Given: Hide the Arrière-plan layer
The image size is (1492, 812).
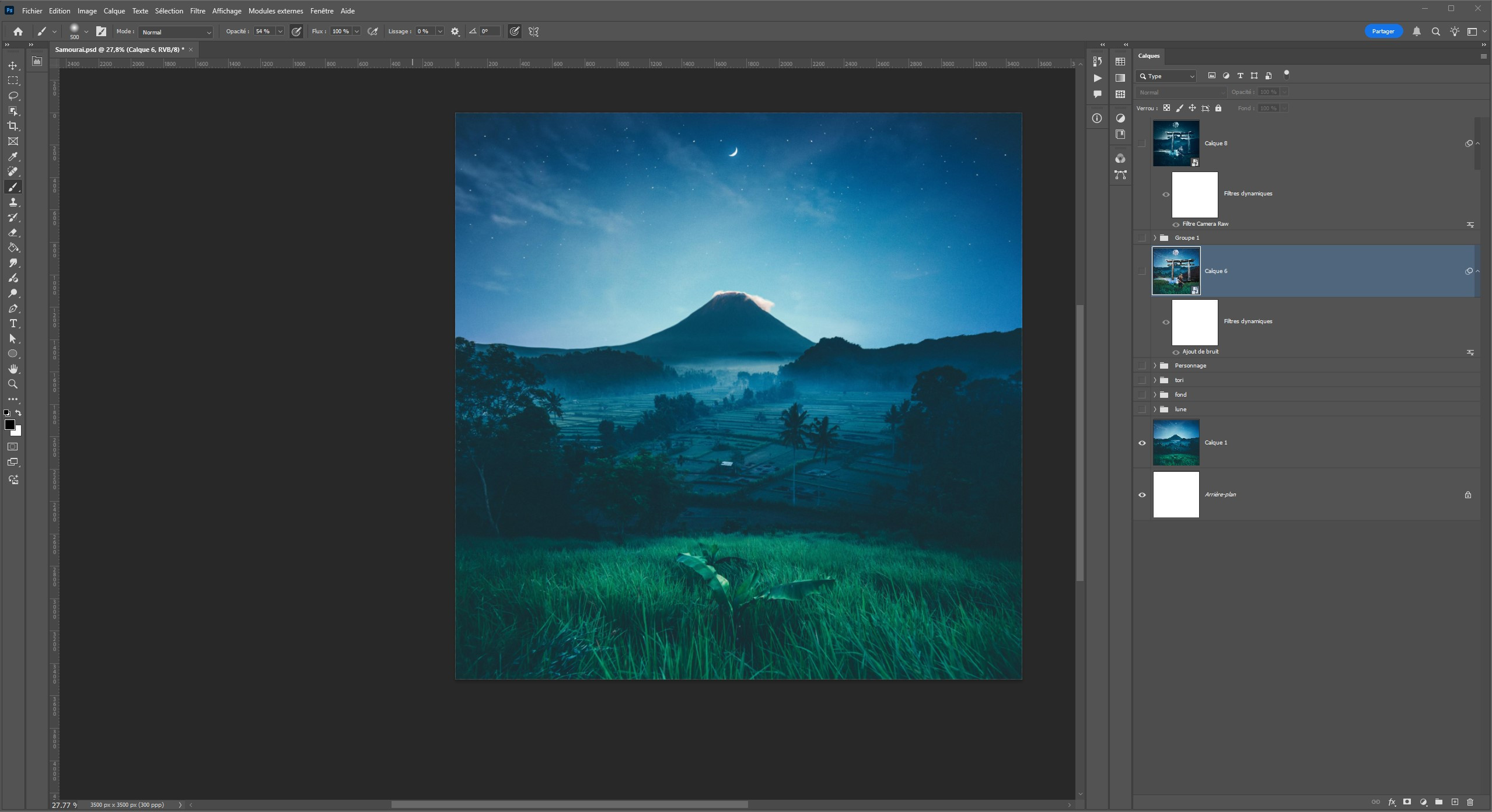Looking at the screenshot, I should [1142, 495].
